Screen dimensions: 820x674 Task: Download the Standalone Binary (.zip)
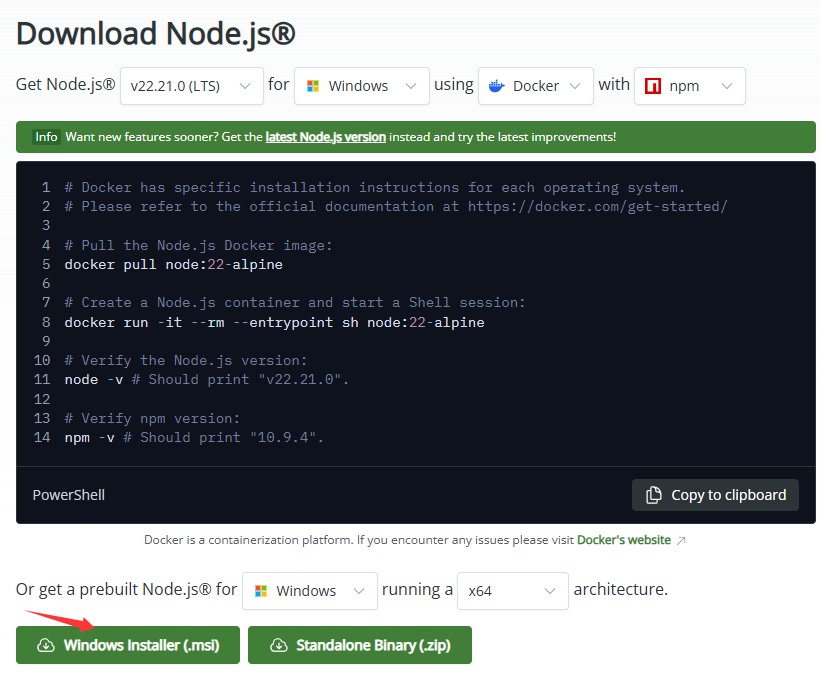(x=360, y=646)
